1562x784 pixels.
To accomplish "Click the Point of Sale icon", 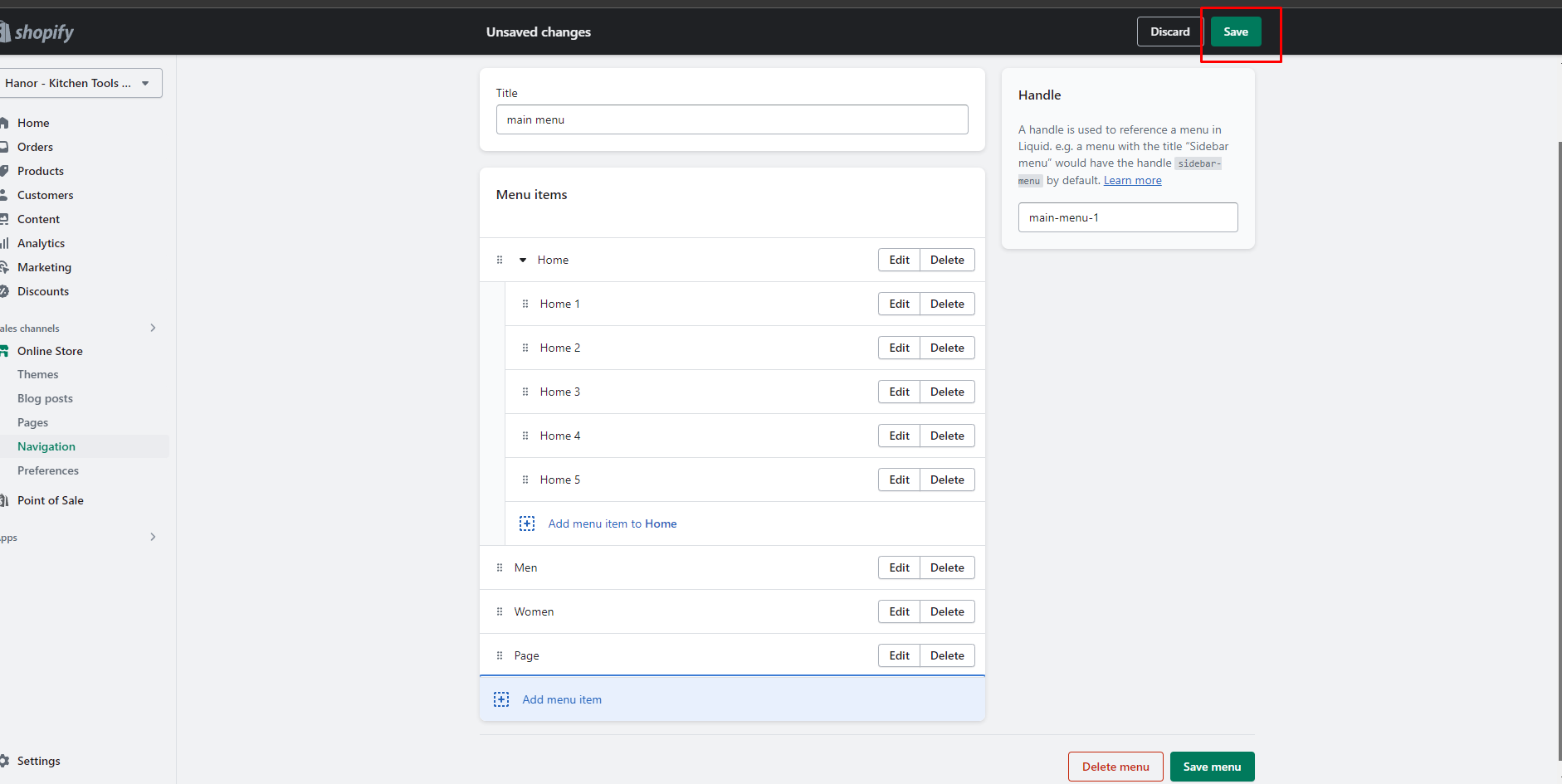I will click(x=4, y=500).
